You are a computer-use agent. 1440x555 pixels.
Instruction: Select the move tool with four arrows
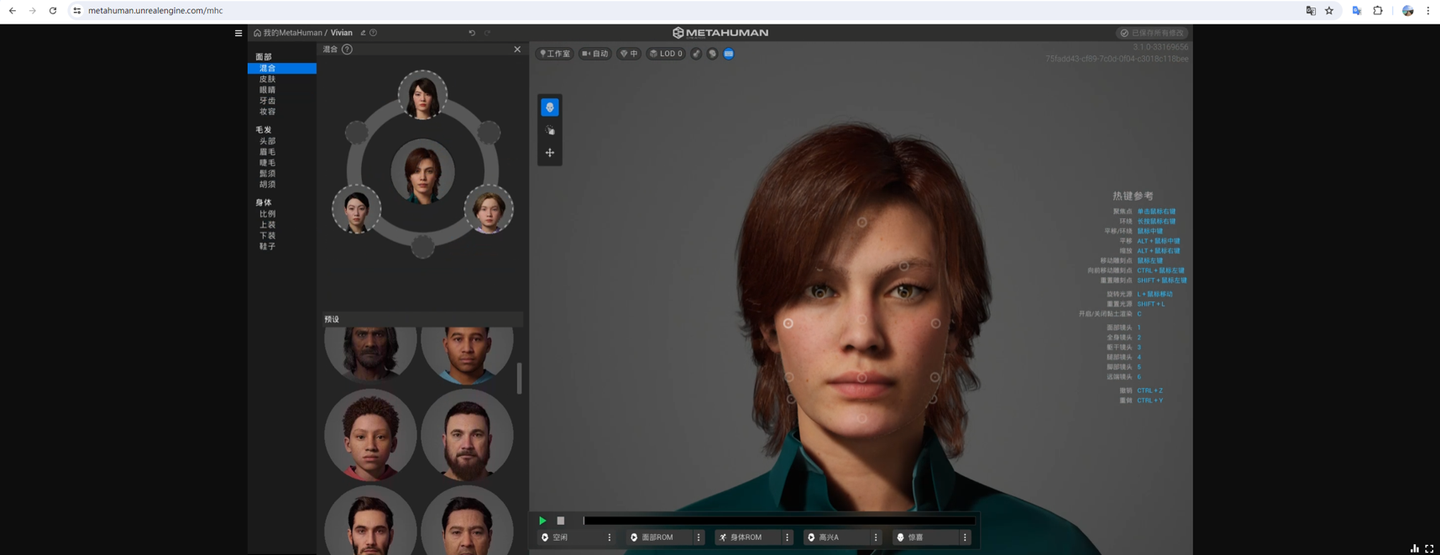point(549,153)
